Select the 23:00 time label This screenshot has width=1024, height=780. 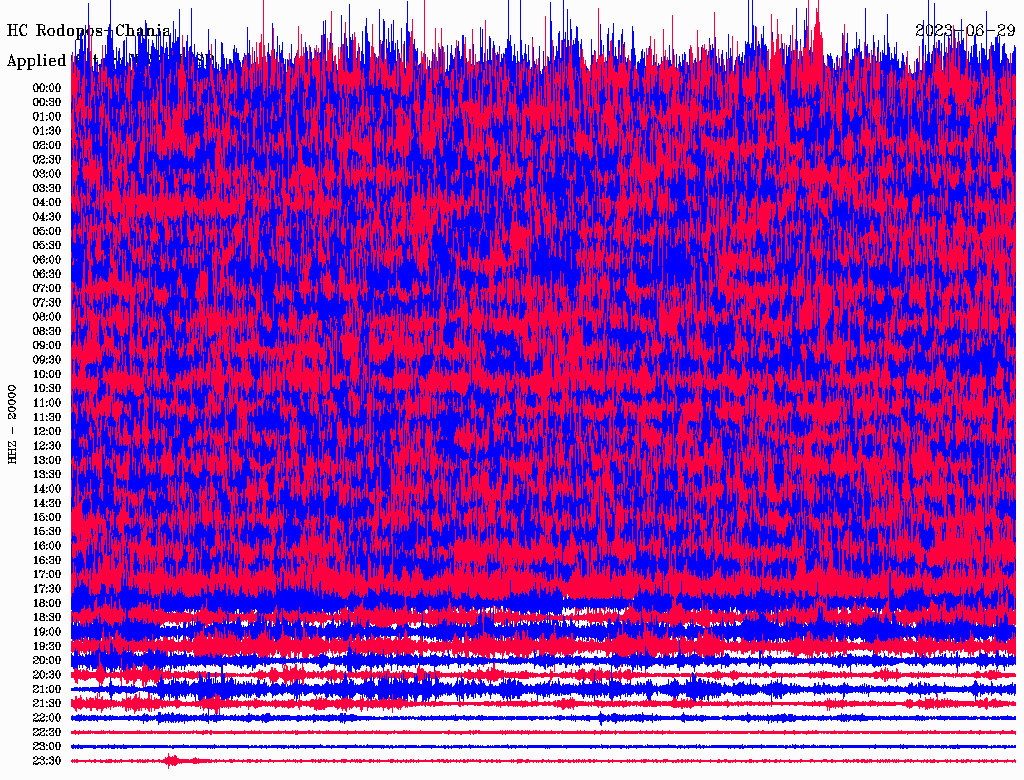coord(47,746)
